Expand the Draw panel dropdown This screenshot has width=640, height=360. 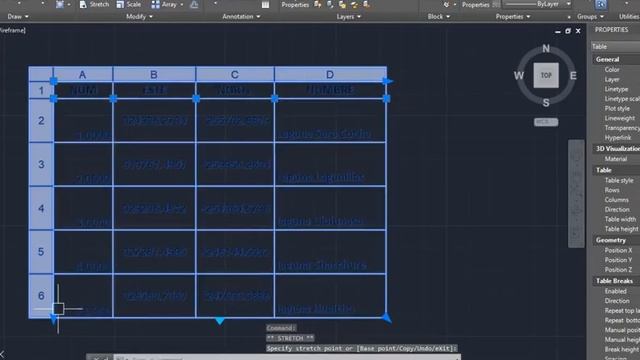point(18,17)
